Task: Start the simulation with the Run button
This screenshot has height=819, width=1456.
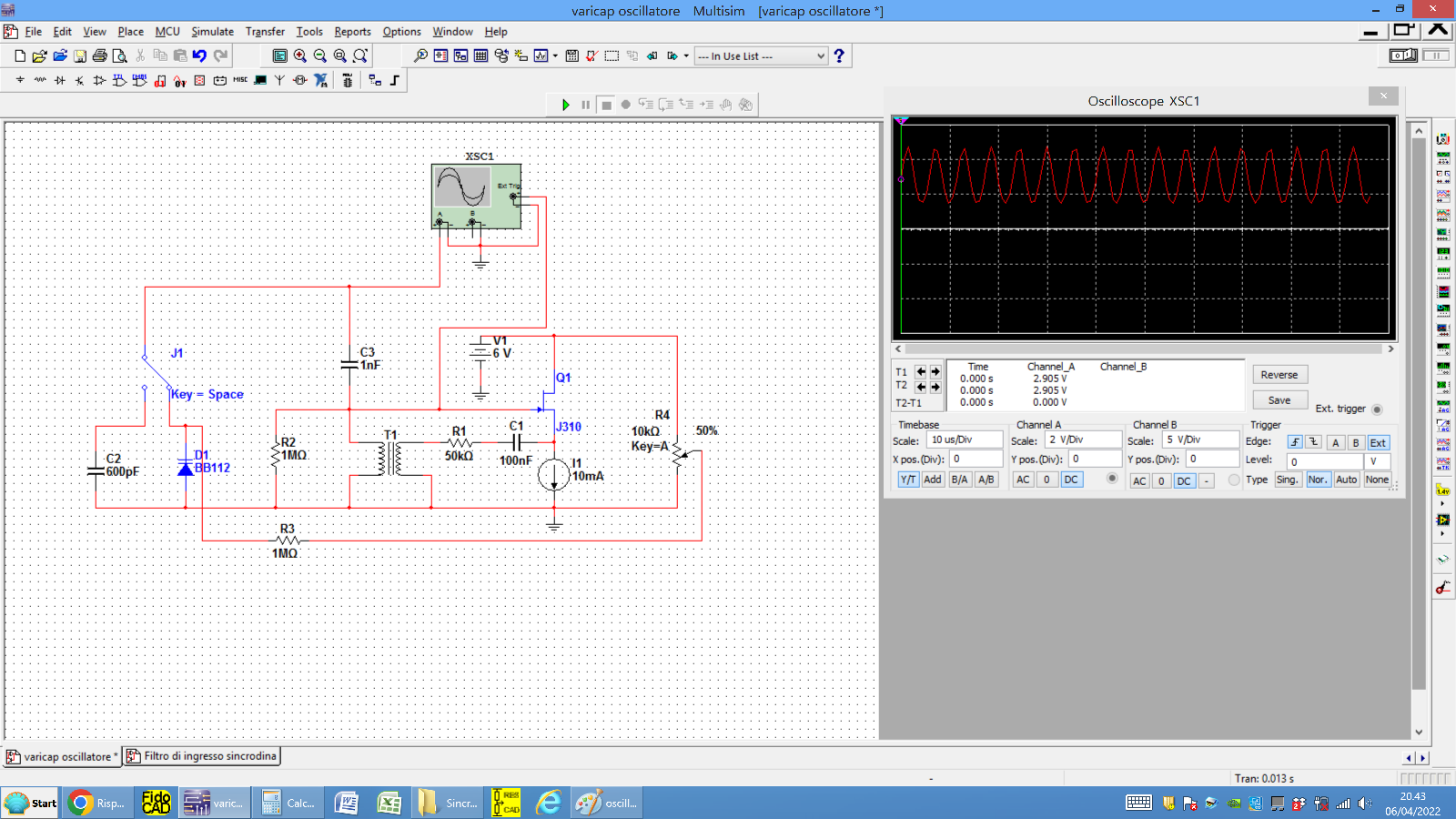Action: coord(565,105)
